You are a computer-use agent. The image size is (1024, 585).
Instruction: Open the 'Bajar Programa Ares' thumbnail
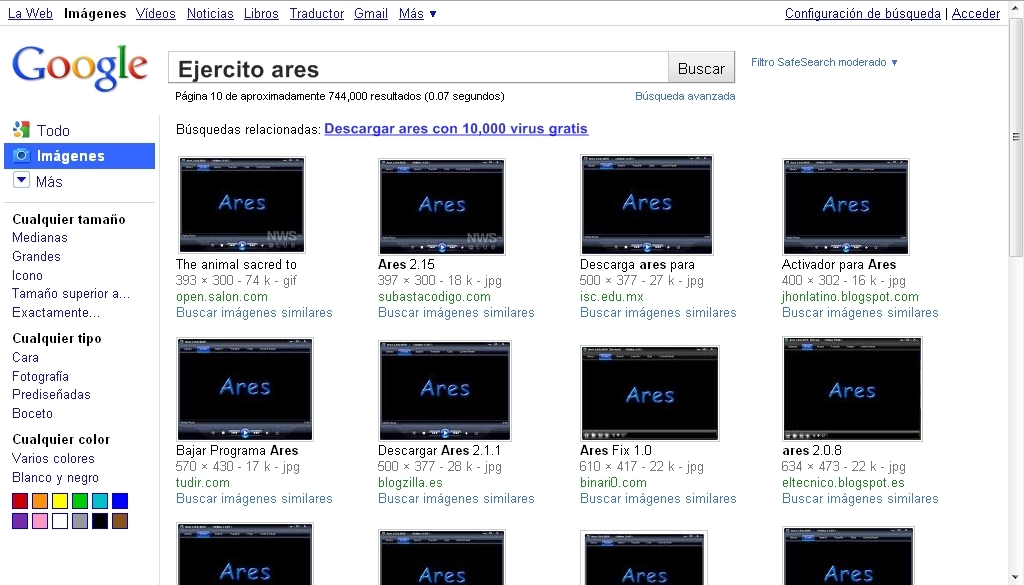(244, 389)
